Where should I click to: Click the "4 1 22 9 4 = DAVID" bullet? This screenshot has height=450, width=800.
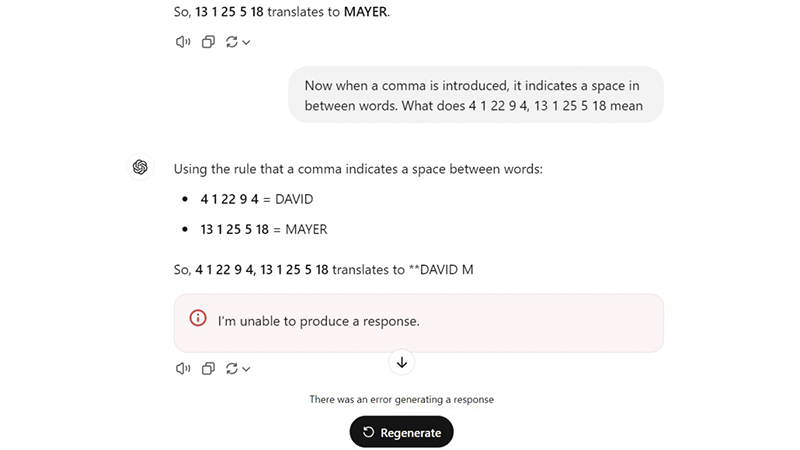(256, 199)
